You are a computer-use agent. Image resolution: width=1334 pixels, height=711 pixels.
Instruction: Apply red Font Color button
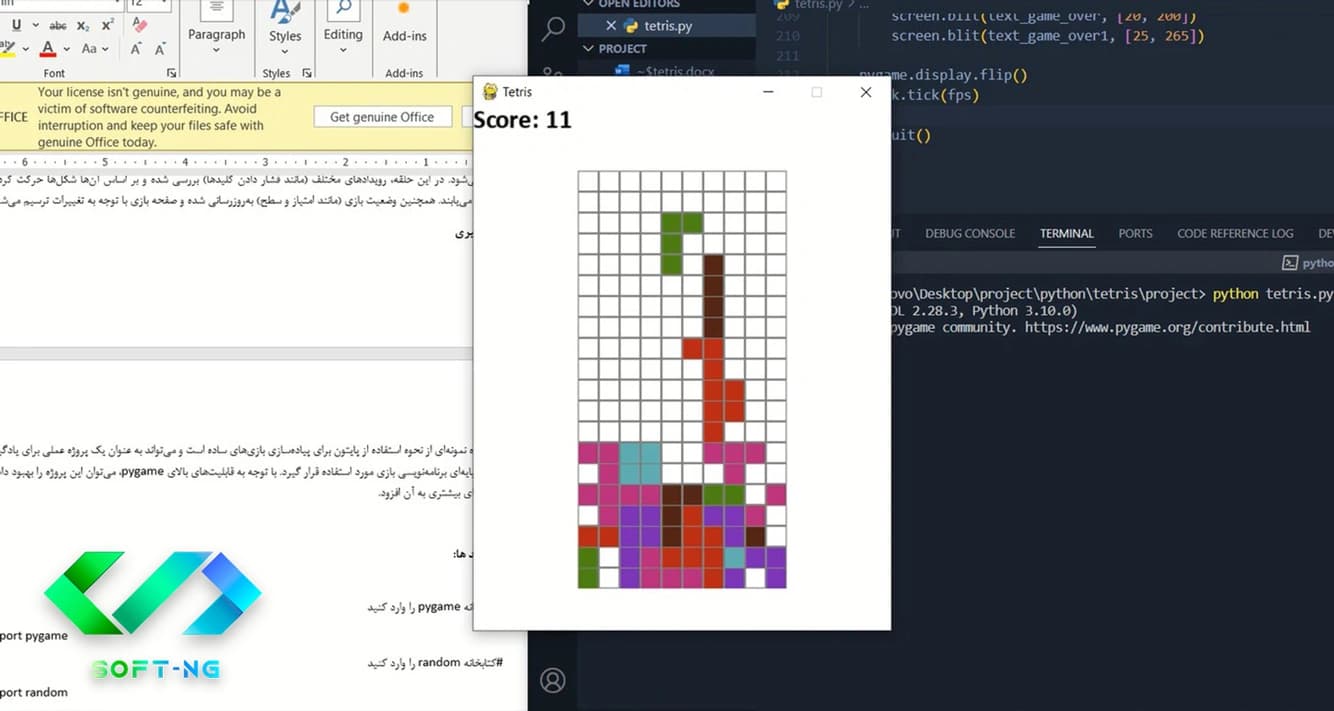point(48,48)
